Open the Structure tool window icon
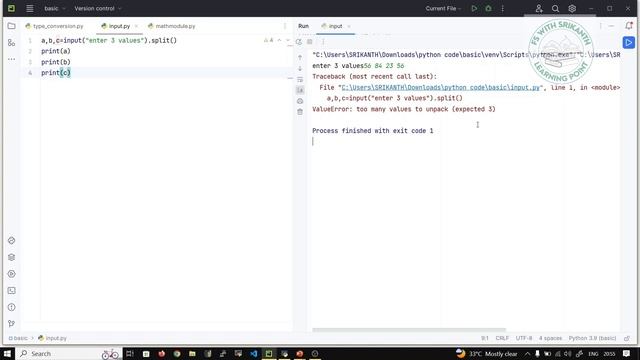The image size is (640, 360). coord(11,43)
